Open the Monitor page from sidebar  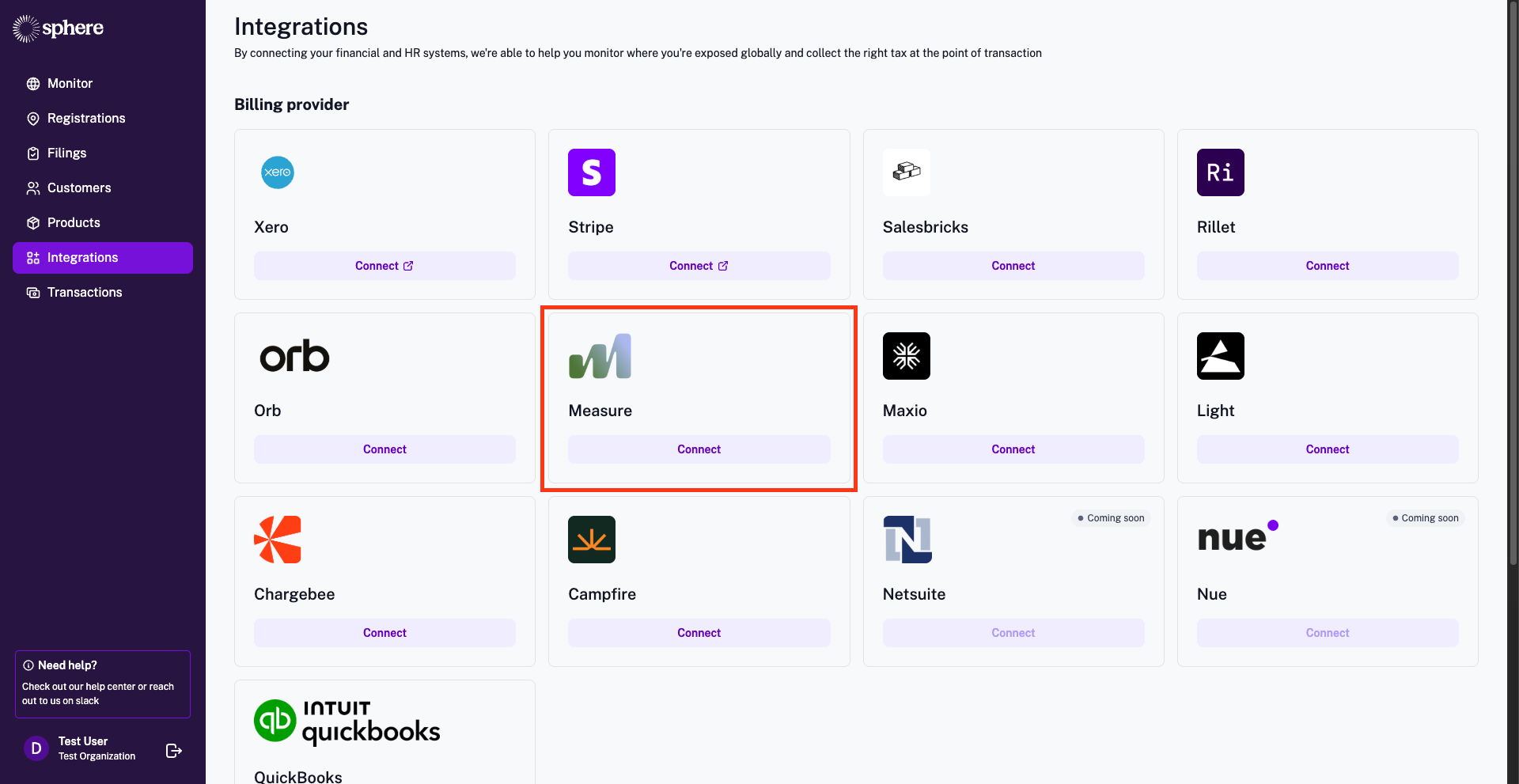[70, 84]
